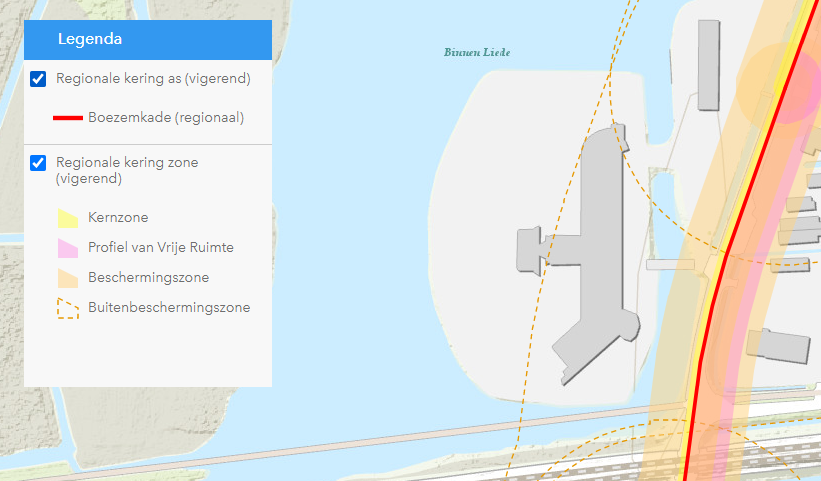Uncheck the Regionale kering zone (vigerend) checkbox
Viewport: 821px width, 481px height.
pyautogui.click(x=38, y=163)
